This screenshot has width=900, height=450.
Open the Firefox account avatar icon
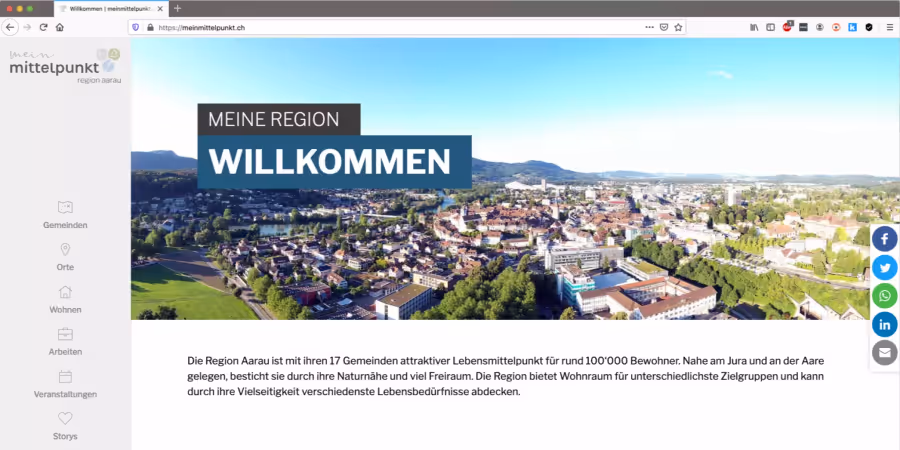pos(820,27)
